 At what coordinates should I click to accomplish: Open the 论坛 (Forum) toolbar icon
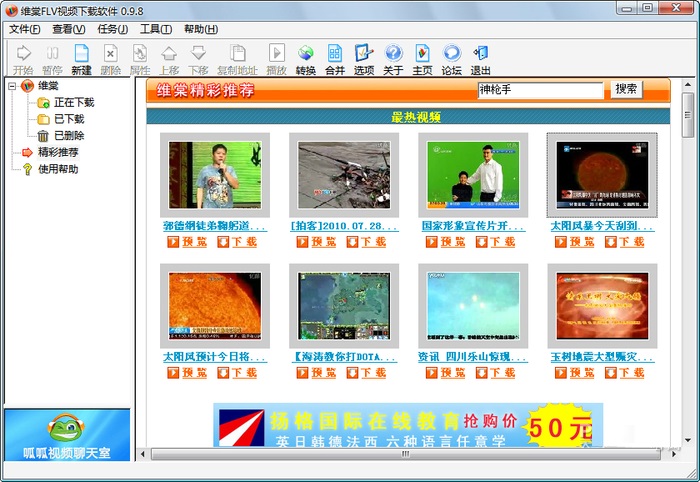[x=452, y=59]
